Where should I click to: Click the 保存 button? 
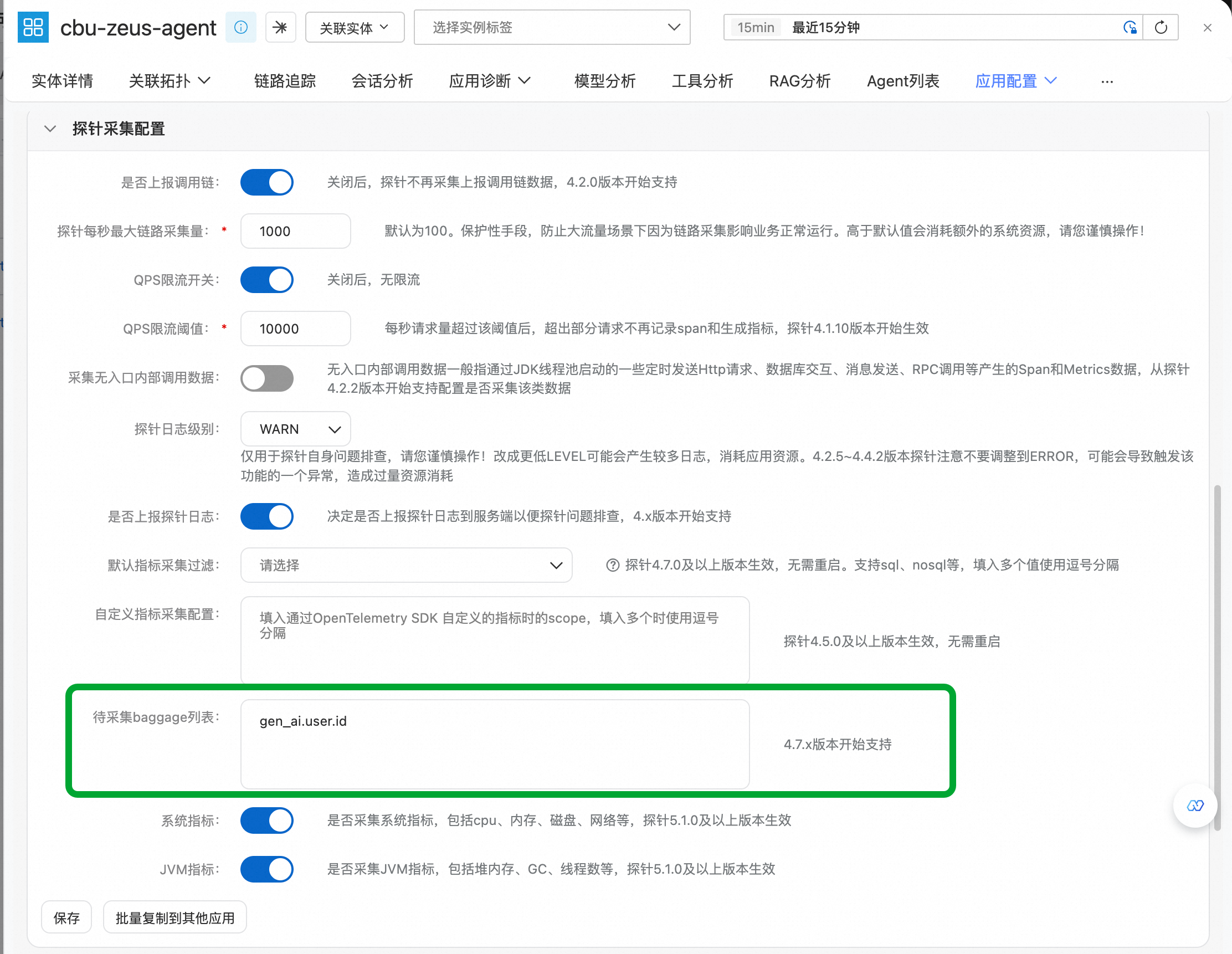(x=66, y=918)
